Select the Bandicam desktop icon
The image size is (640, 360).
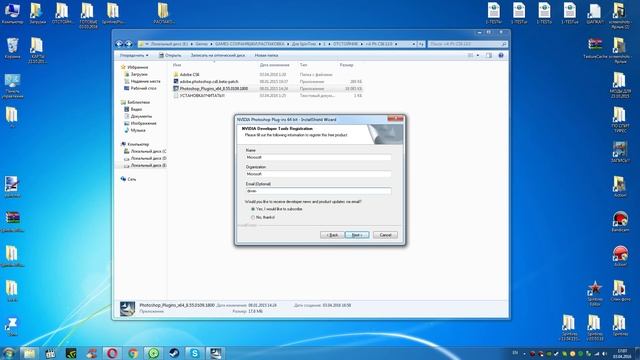pyautogui.click(x=620, y=222)
